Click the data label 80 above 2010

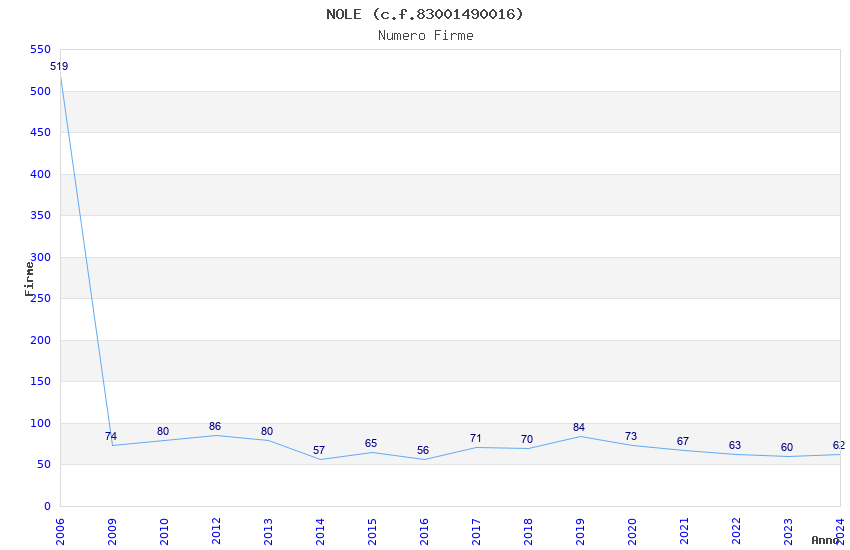click(x=163, y=431)
